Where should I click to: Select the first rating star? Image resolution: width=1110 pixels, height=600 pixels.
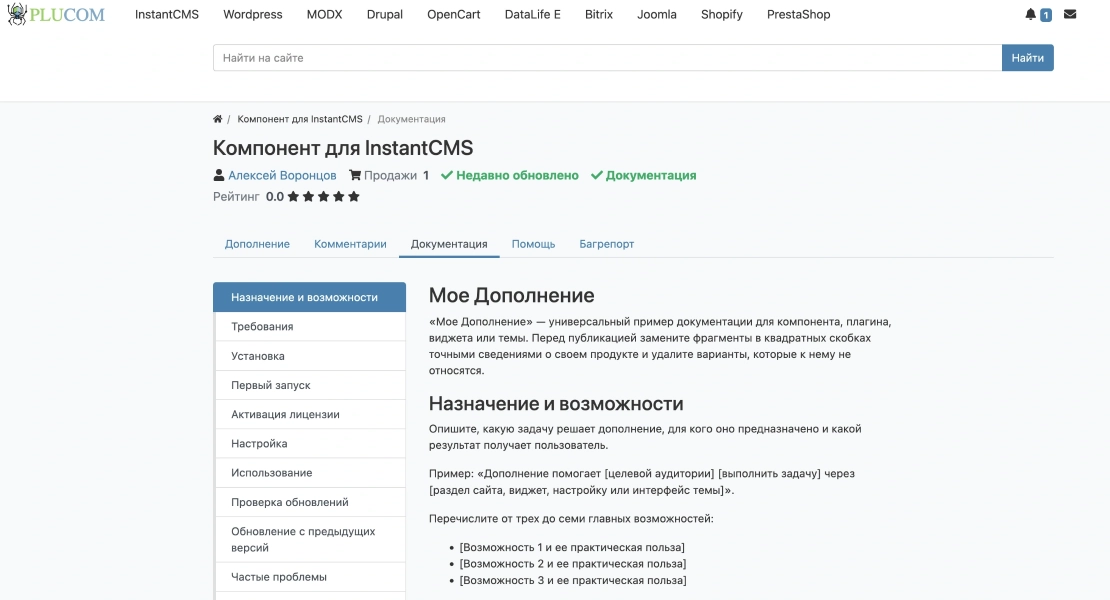pyautogui.click(x=293, y=197)
